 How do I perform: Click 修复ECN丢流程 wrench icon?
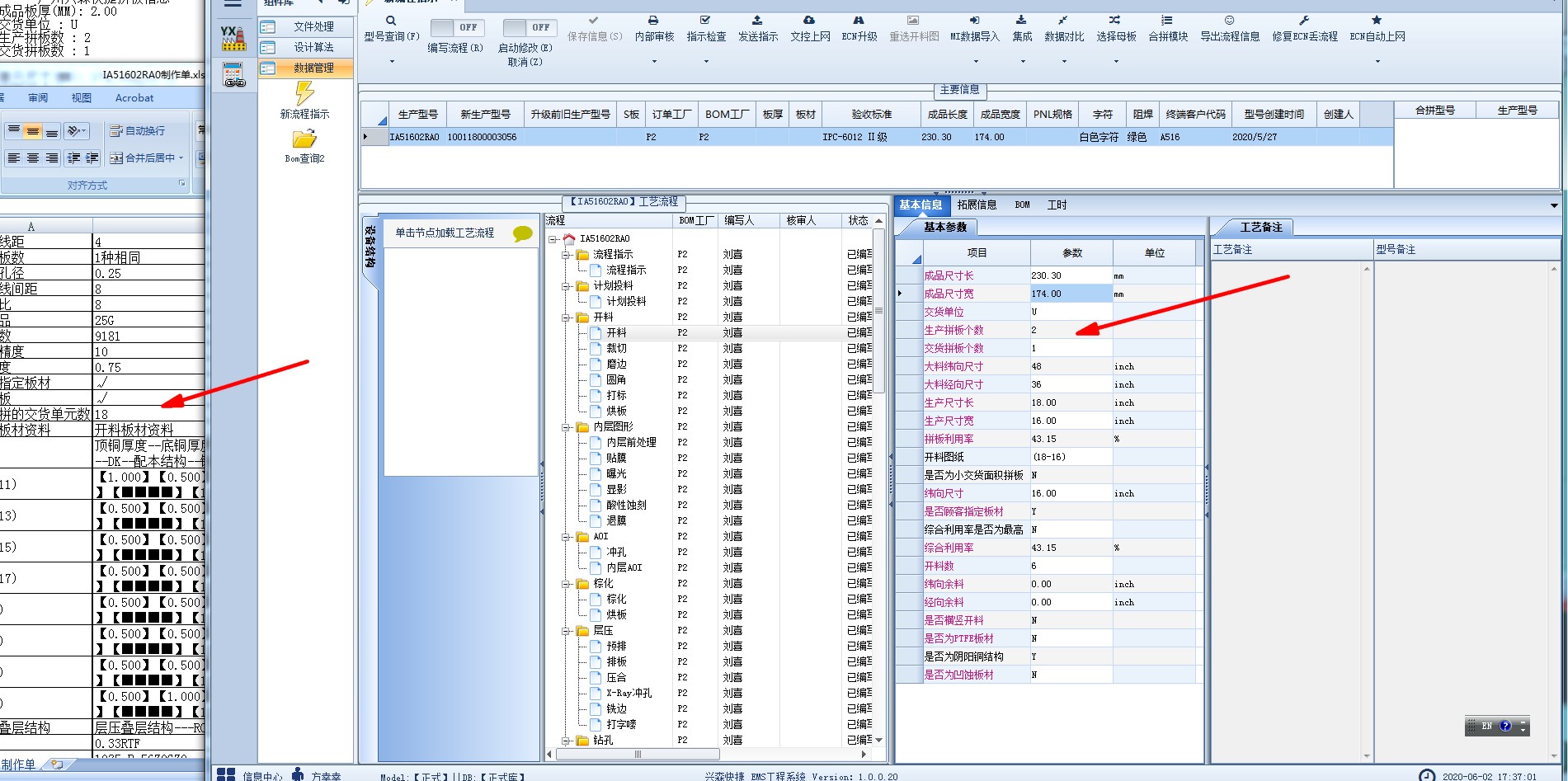[1304, 20]
